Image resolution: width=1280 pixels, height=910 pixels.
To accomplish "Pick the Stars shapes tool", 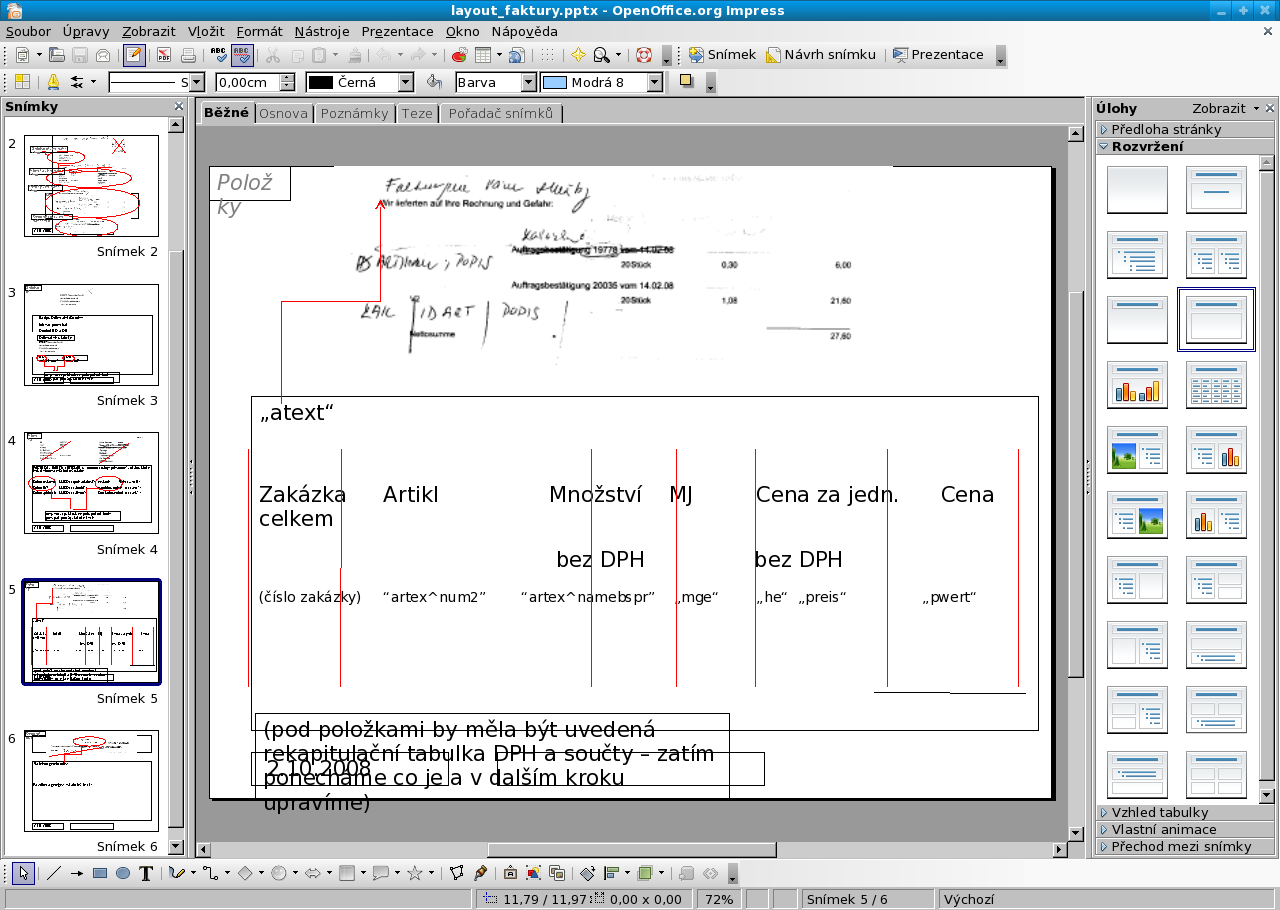I will [414, 873].
